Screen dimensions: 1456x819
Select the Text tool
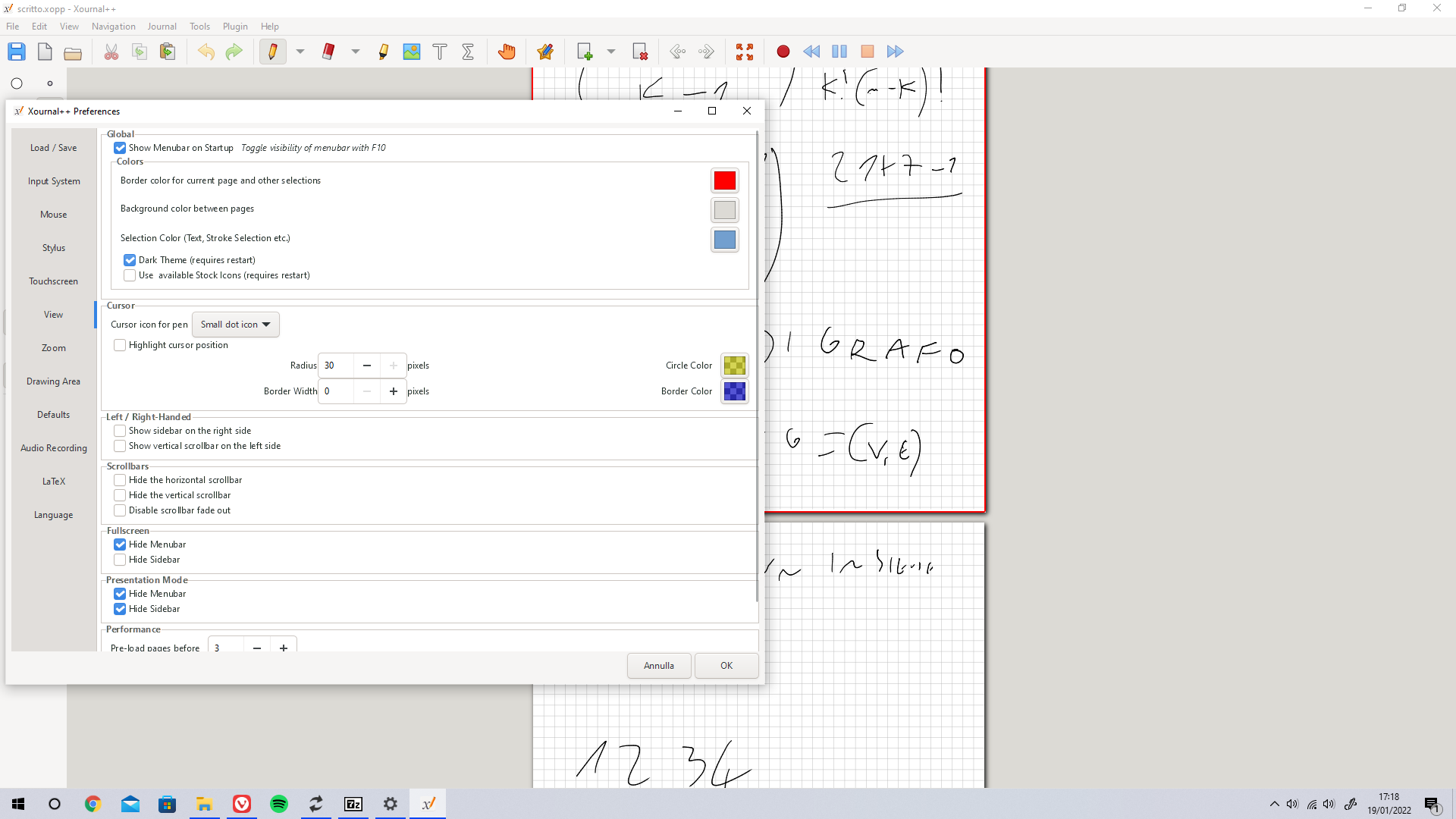click(x=440, y=52)
